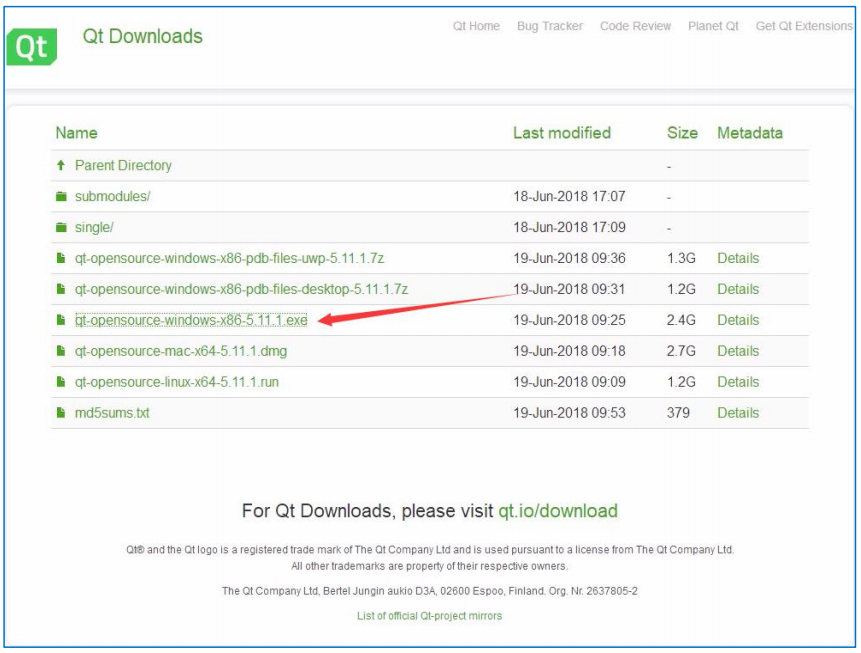Viewport: 861px width, 653px height.
Task: Click the Qt Downloads page title
Action: point(143,36)
